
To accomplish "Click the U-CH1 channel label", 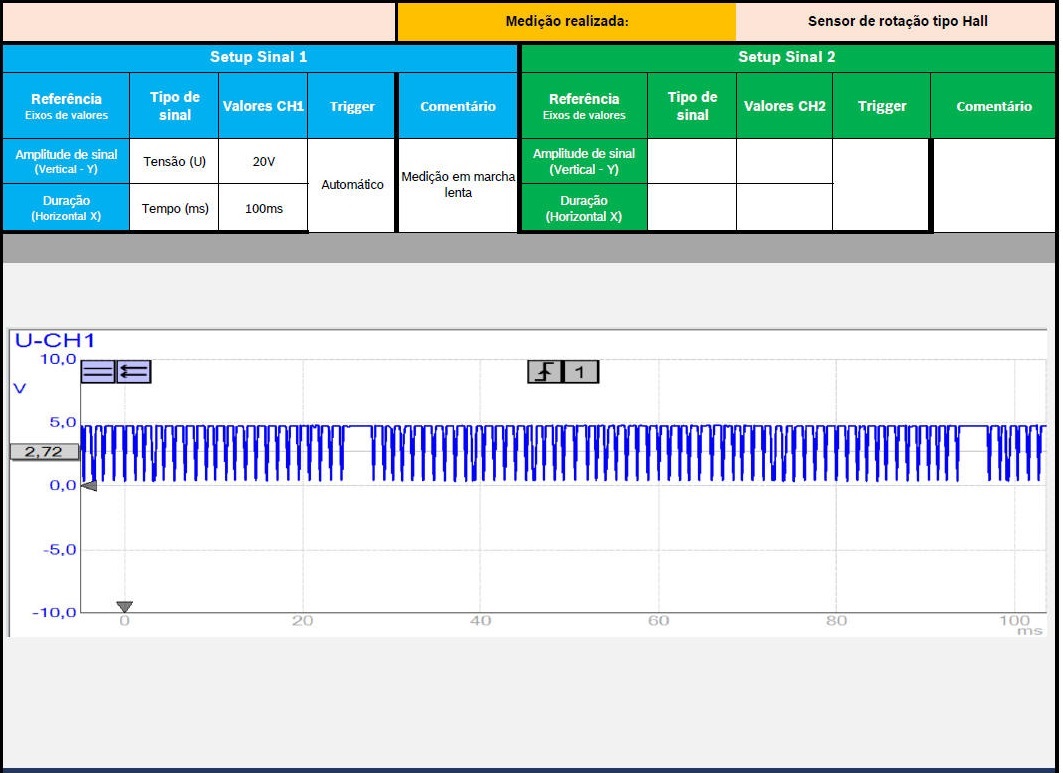I will pos(54,341).
